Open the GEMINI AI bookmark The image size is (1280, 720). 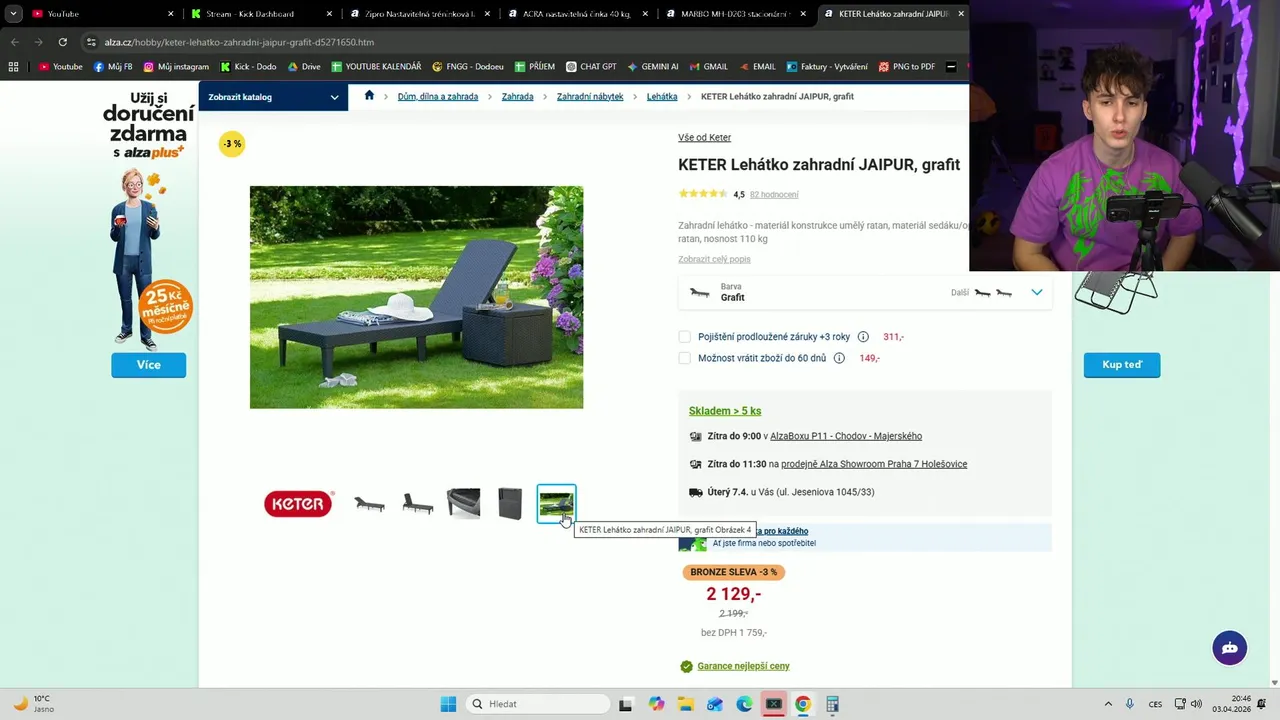point(653,67)
